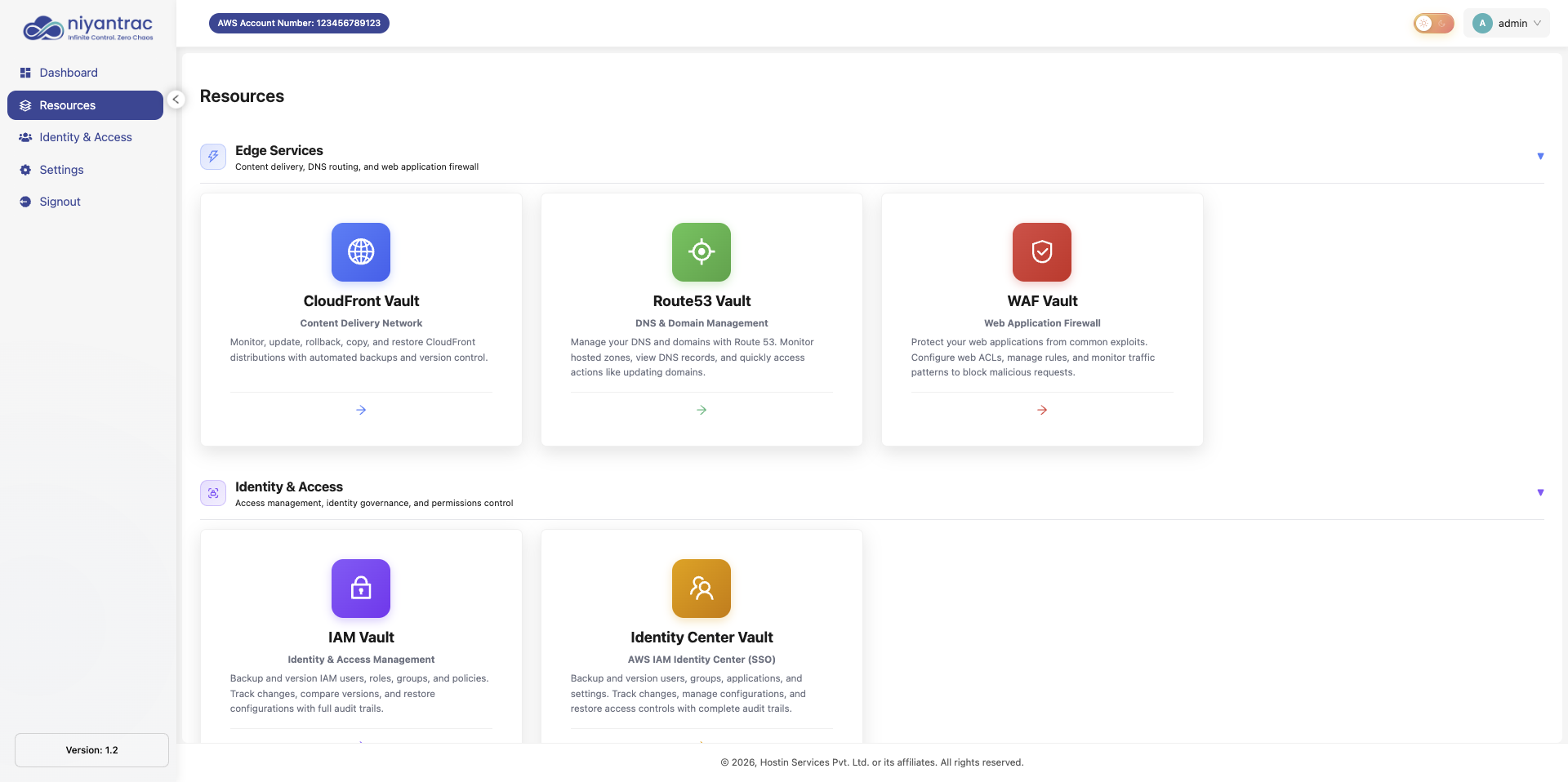Open Dashboard from the sidebar
This screenshot has height=782, width=1568.
[x=85, y=73]
